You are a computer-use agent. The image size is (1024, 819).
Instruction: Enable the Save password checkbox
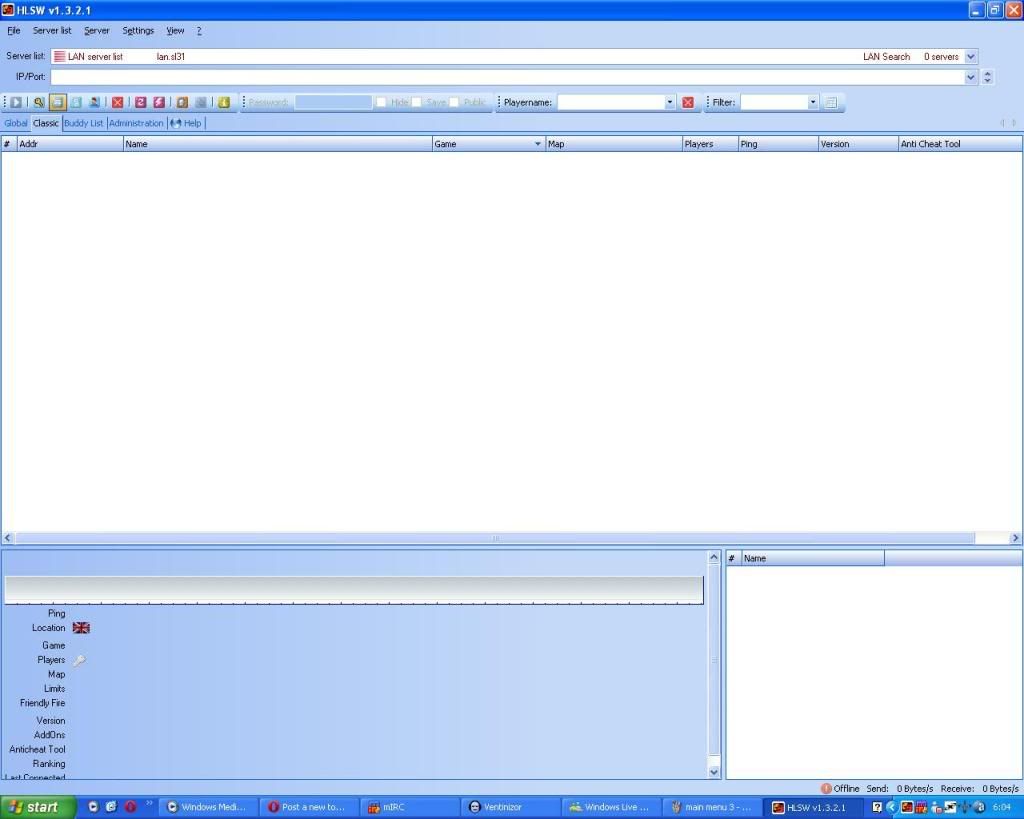[x=417, y=102]
